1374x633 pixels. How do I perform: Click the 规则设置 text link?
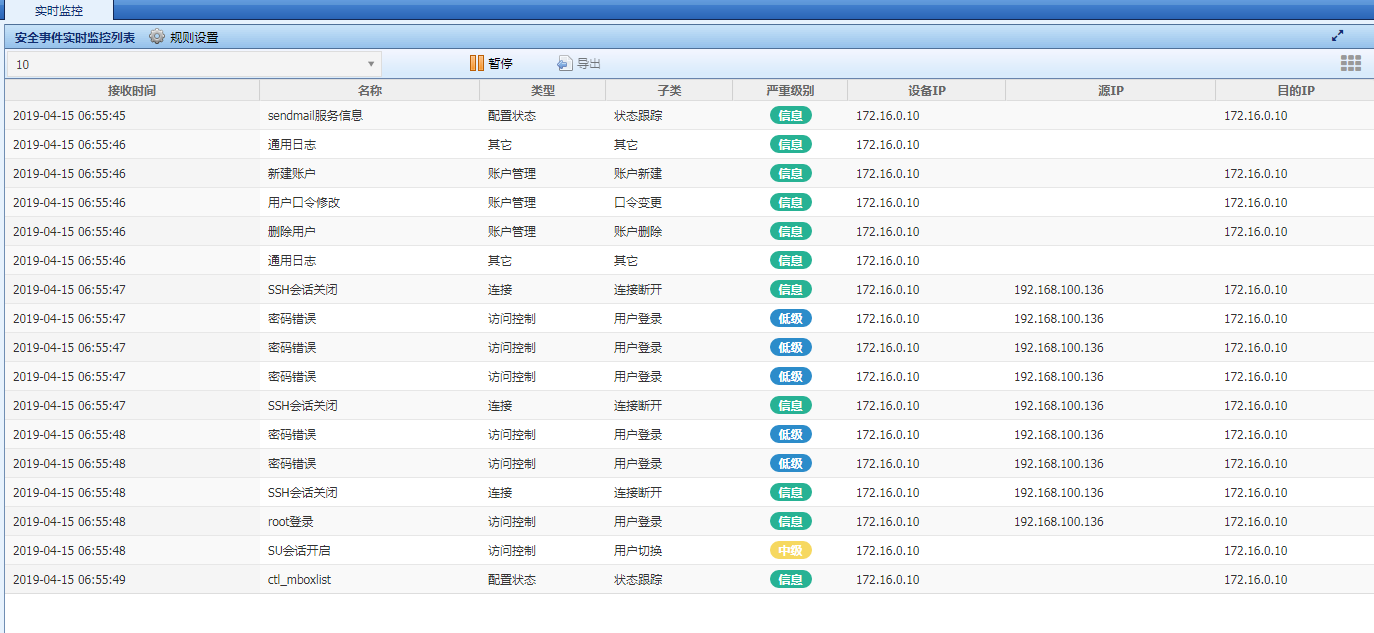click(194, 37)
